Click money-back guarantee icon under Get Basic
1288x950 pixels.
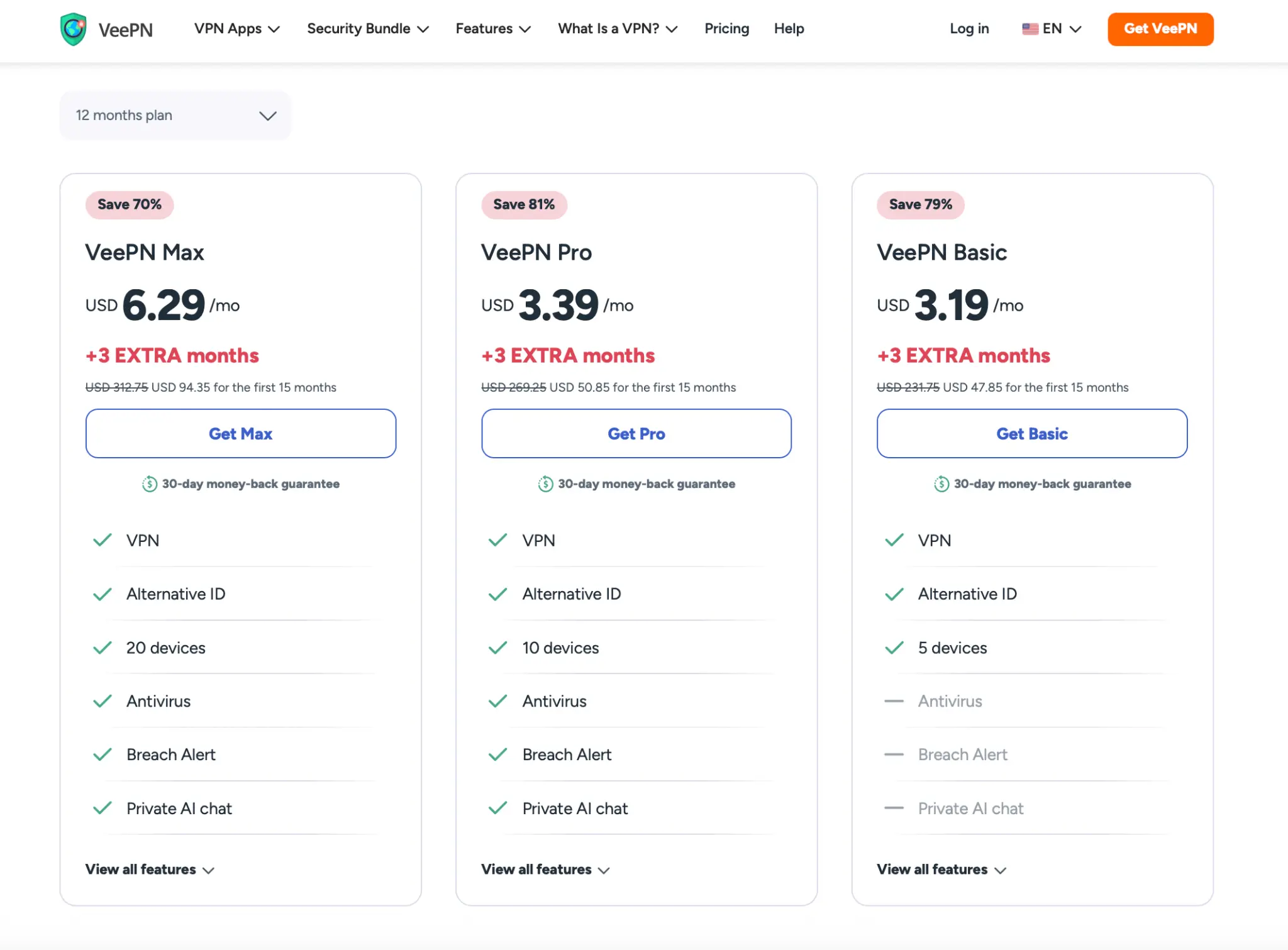pyautogui.click(x=941, y=483)
